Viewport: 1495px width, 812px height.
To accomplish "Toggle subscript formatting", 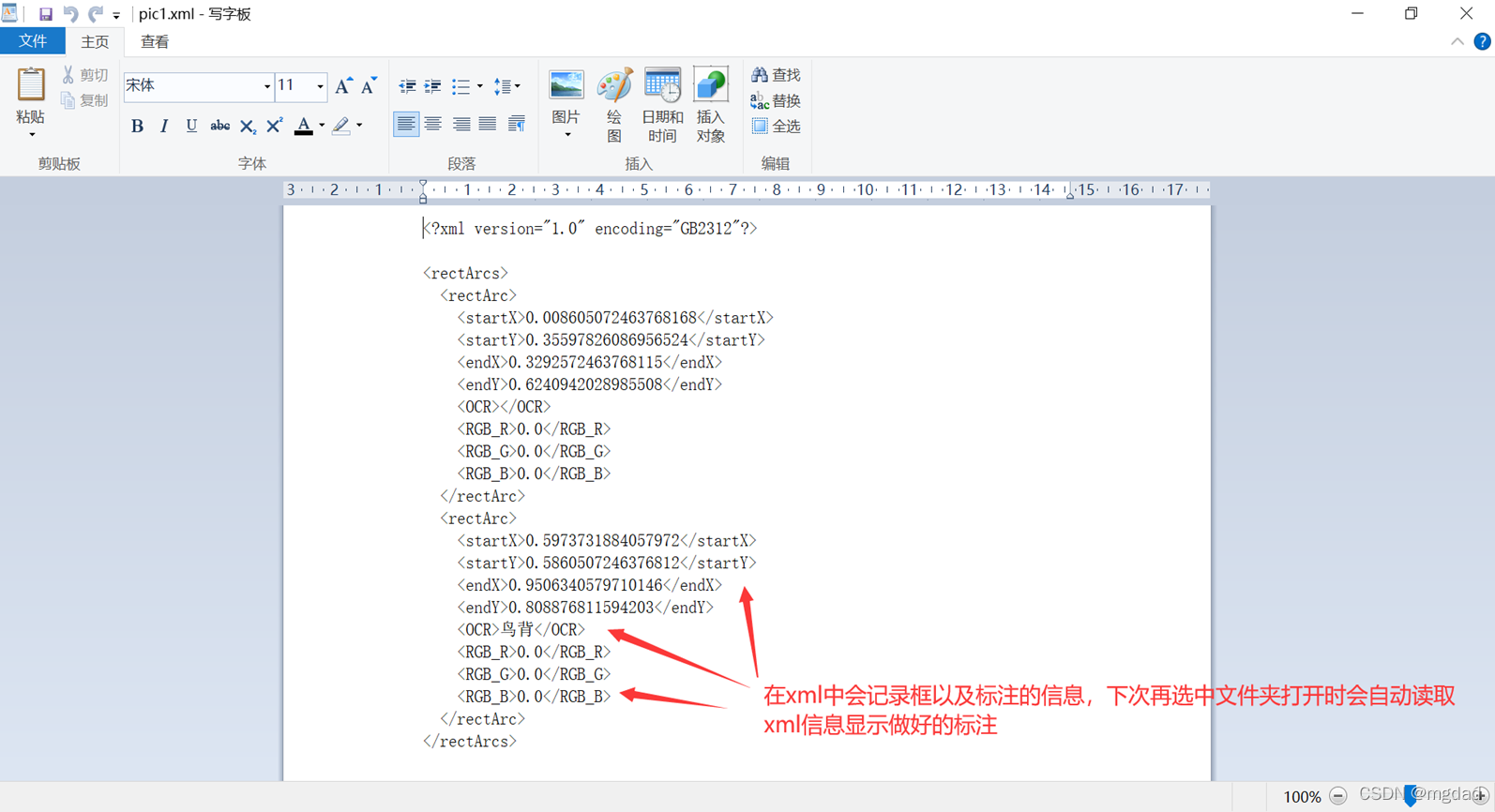I will (x=248, y=126).
